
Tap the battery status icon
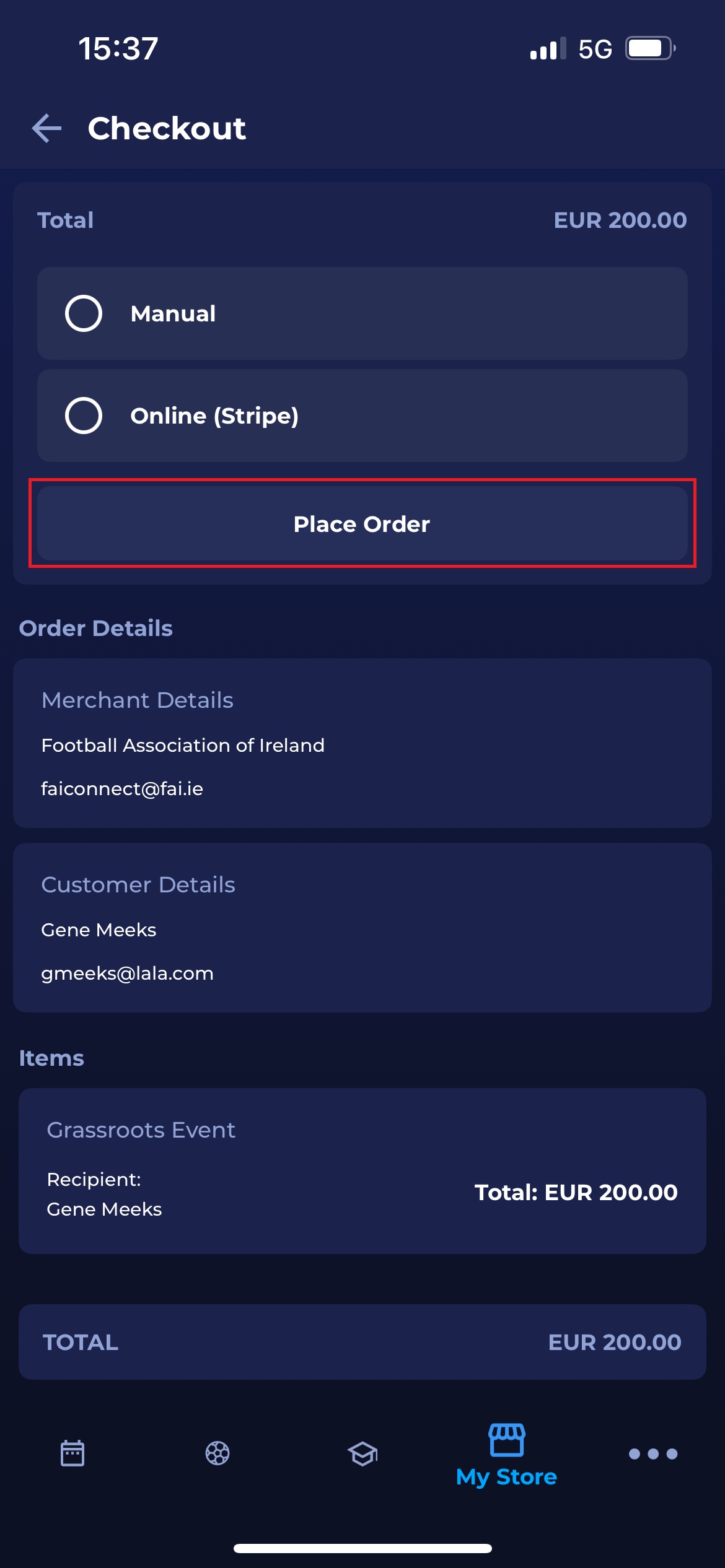click(x=649, y=48)
